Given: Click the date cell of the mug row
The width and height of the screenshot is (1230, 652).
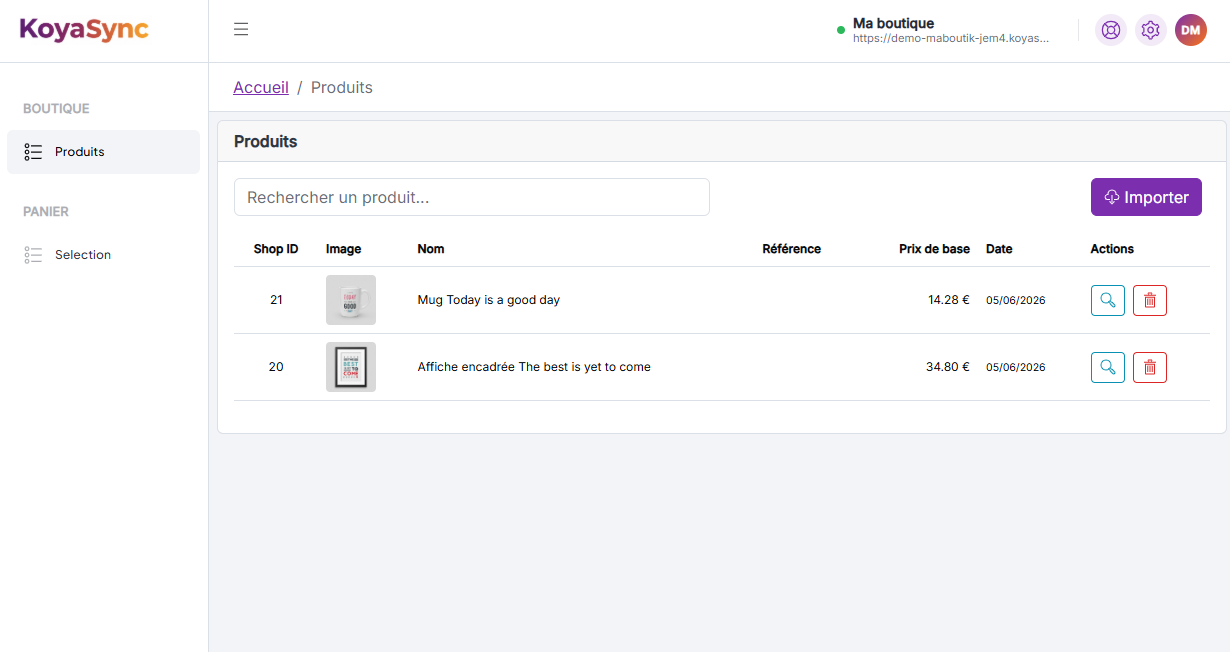Looking at the screenshot, I should click(1016, 300).
